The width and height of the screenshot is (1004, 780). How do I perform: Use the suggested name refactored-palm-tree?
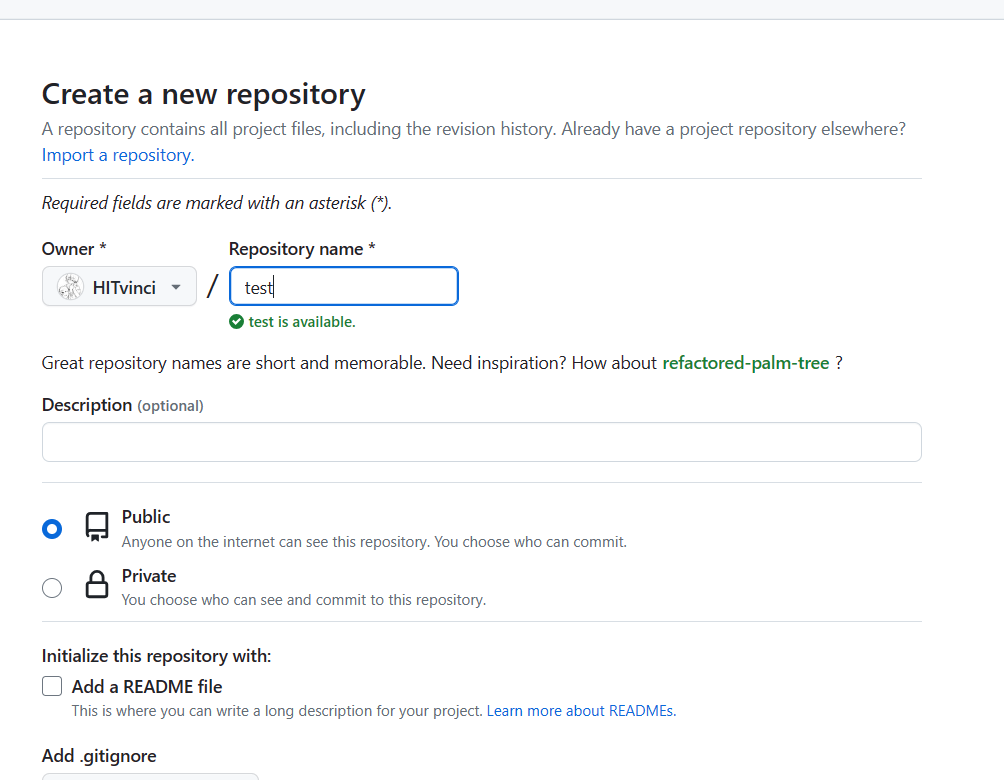coord(745,363)
